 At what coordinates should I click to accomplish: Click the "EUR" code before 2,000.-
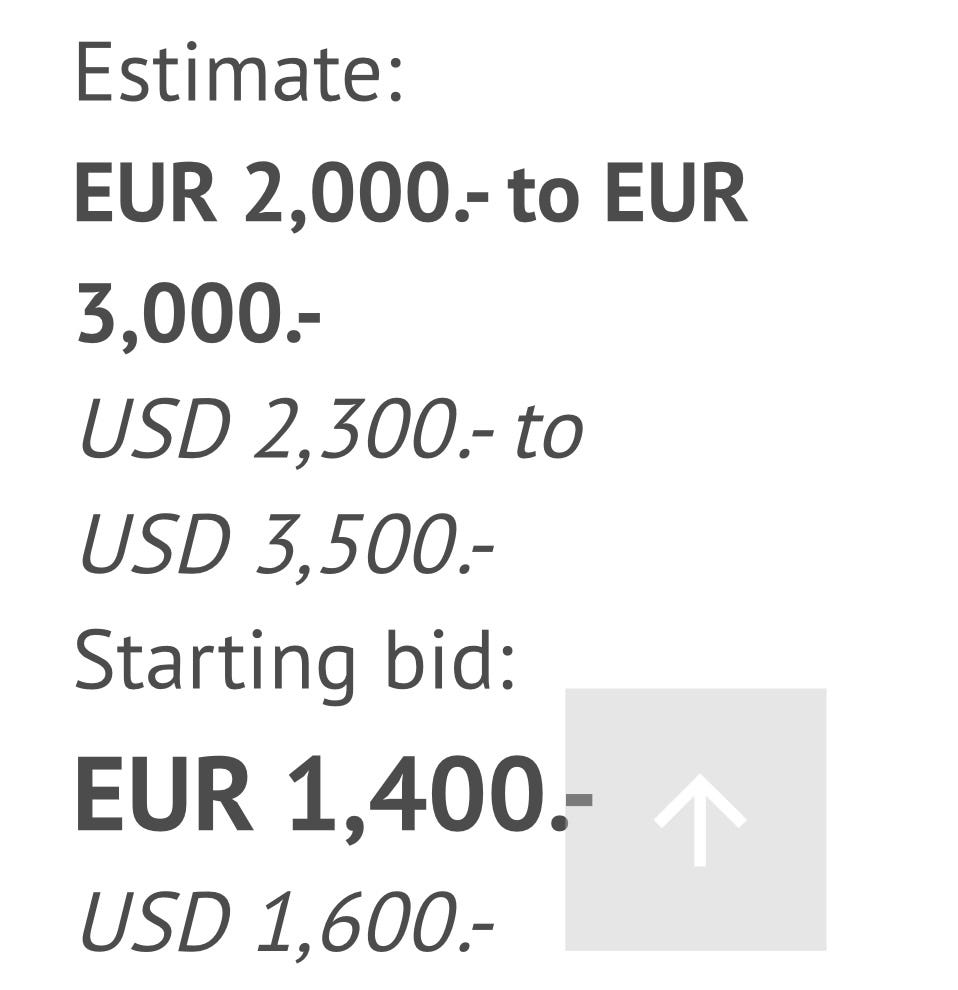pos(146,194)
